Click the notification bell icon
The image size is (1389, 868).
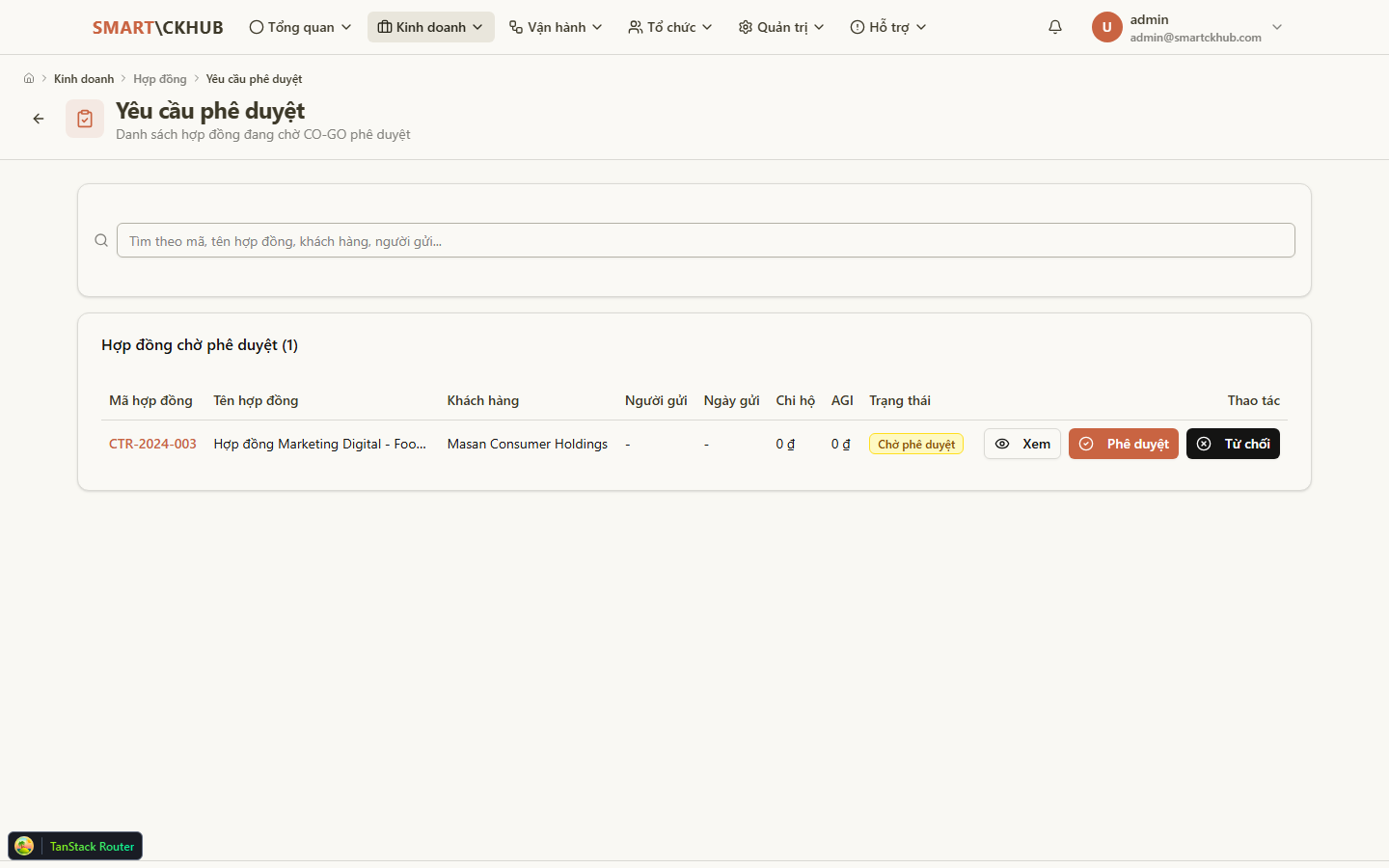pyautogui.click(x=1055, y=27)
